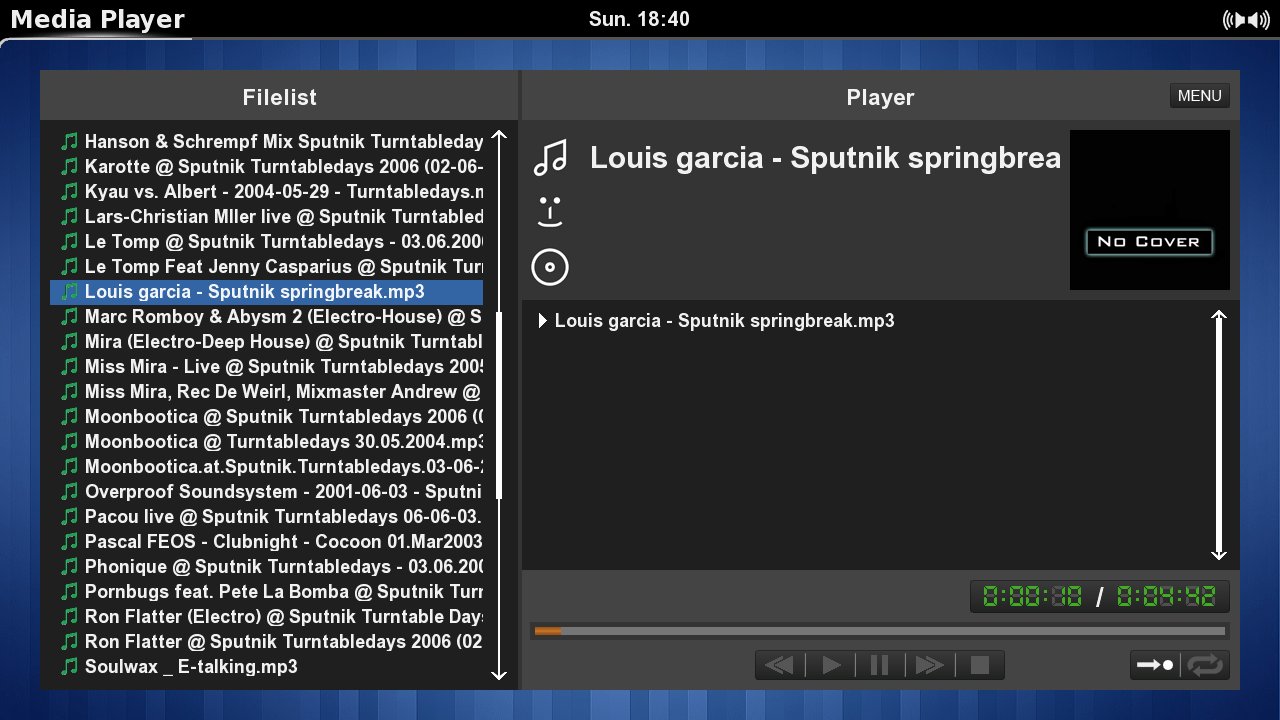The image size is (1280, 720).
Task: Click the Play button in player controls
Action: coord(830,665)
